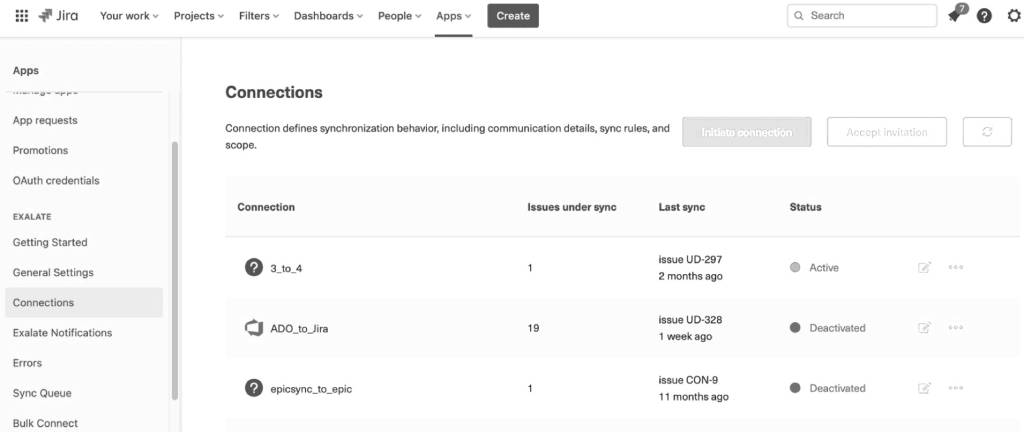Expand the People menu
This screenshot has height=432, width=1024.
pyautogui.click(x=400, y=16)
